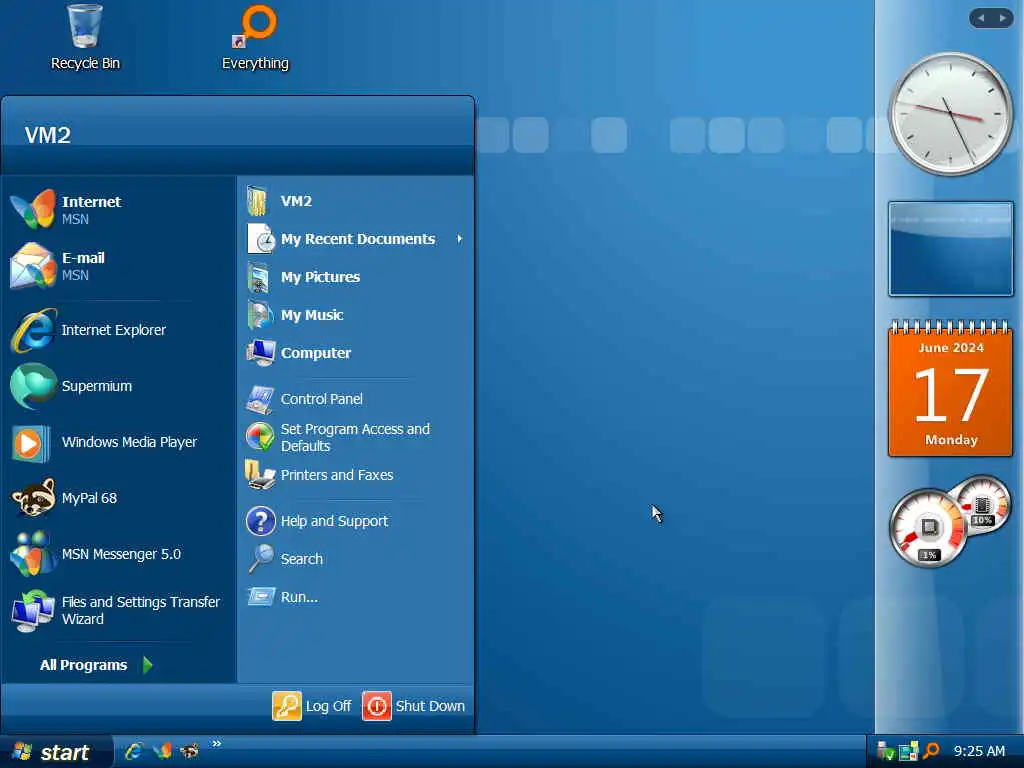
Task: Launch Internet Explorer from Start menu
Action: (119, 330)
